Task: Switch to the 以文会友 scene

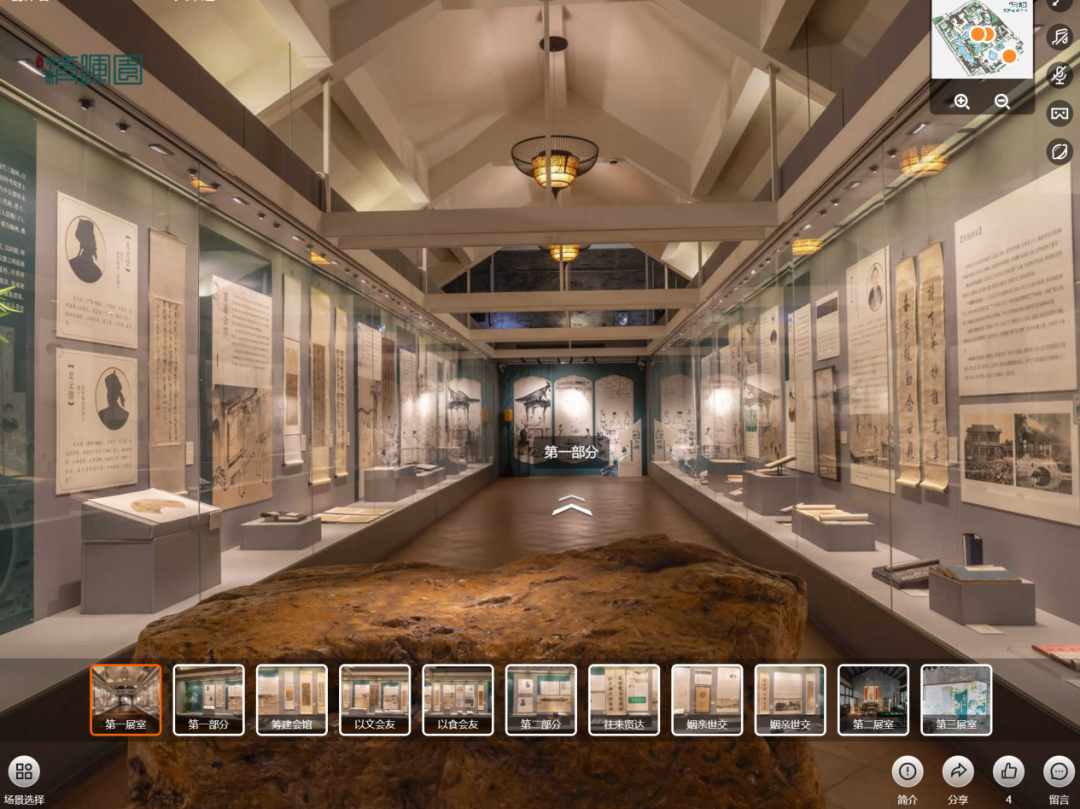Action: [374, 699]
